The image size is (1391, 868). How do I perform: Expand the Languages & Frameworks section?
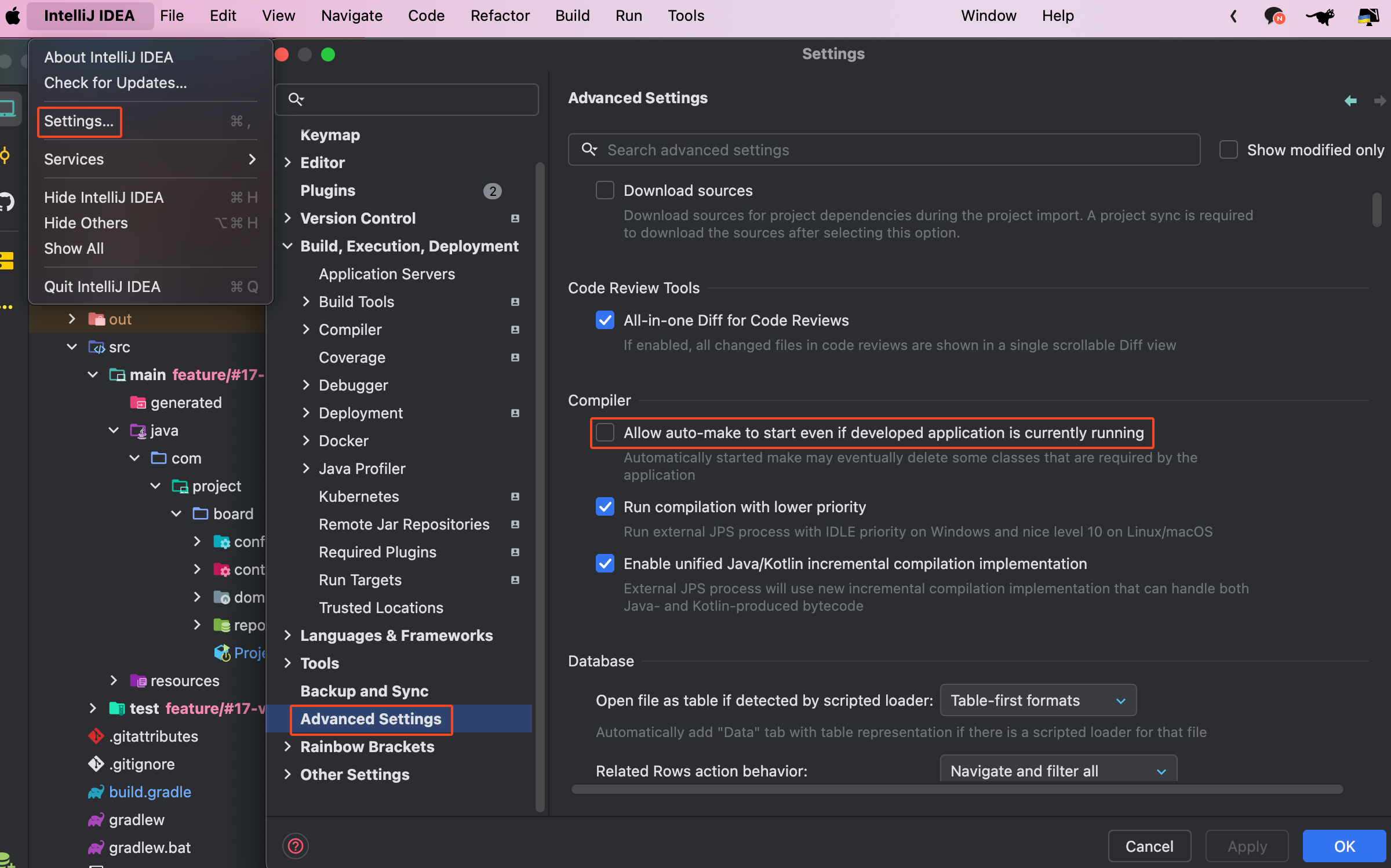click(x=287, y=636)
